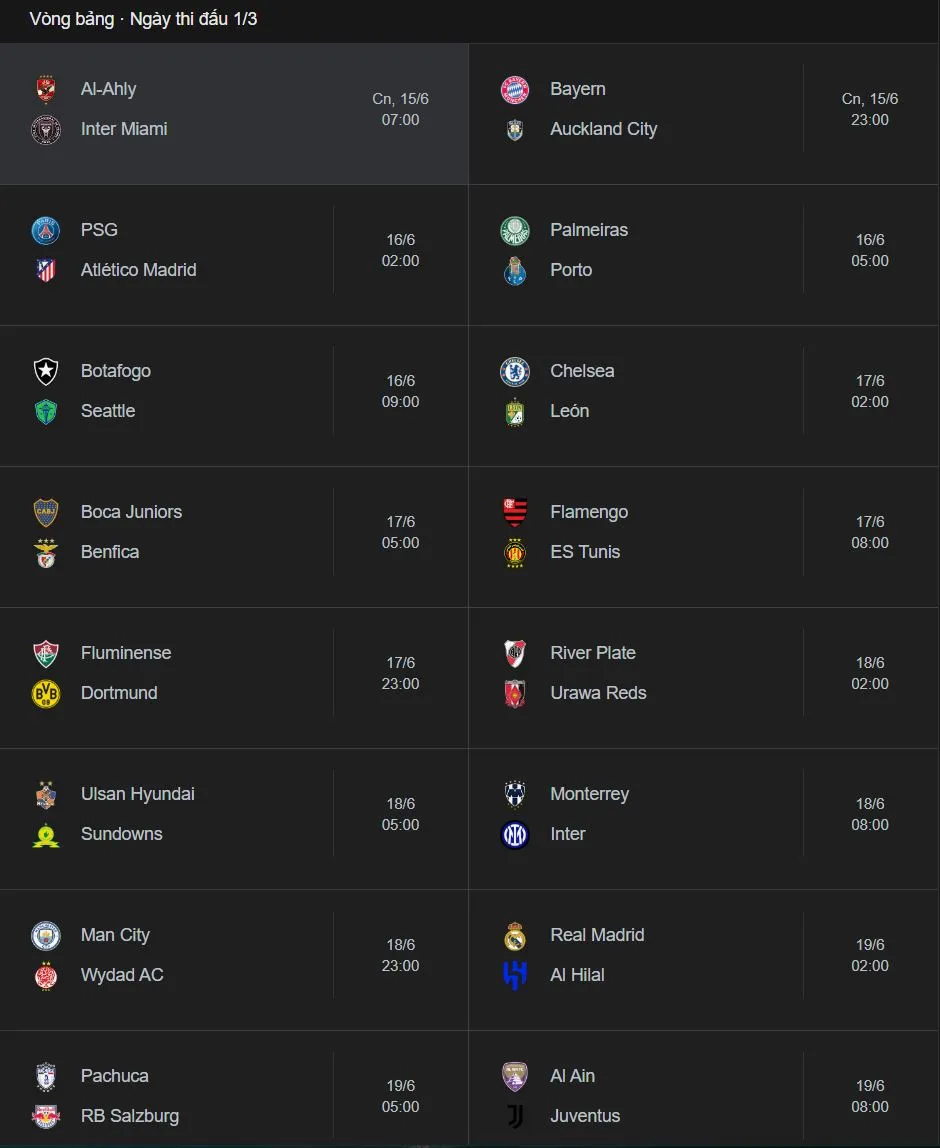The width and height of the screenshot is (940, 1148).
Task: Click the Flamengo club crest
Action: click(515, 512)
